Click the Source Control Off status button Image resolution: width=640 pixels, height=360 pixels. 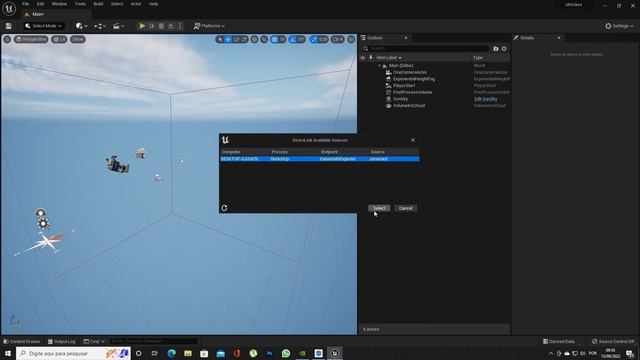613,341
